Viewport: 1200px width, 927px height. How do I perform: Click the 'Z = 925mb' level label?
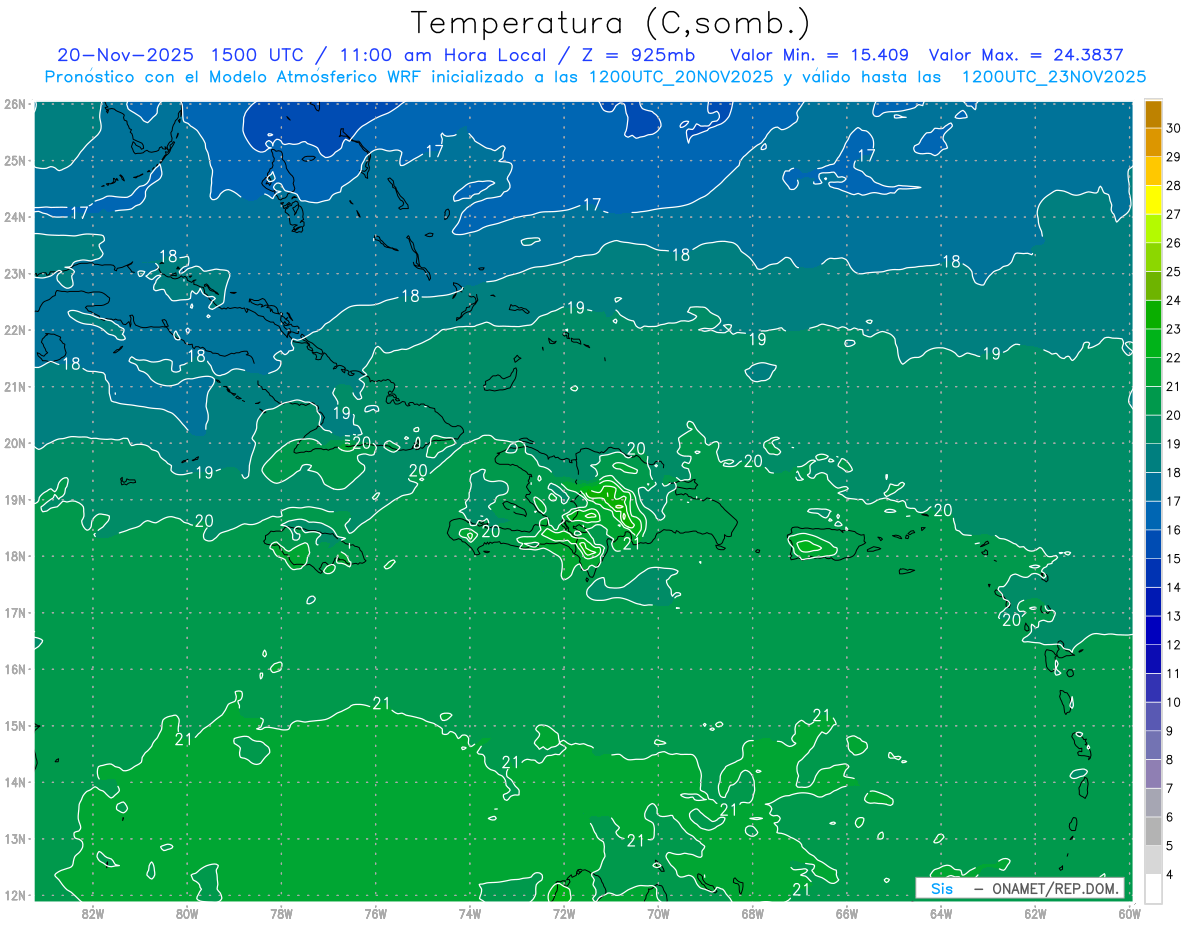tap(636, 55)
